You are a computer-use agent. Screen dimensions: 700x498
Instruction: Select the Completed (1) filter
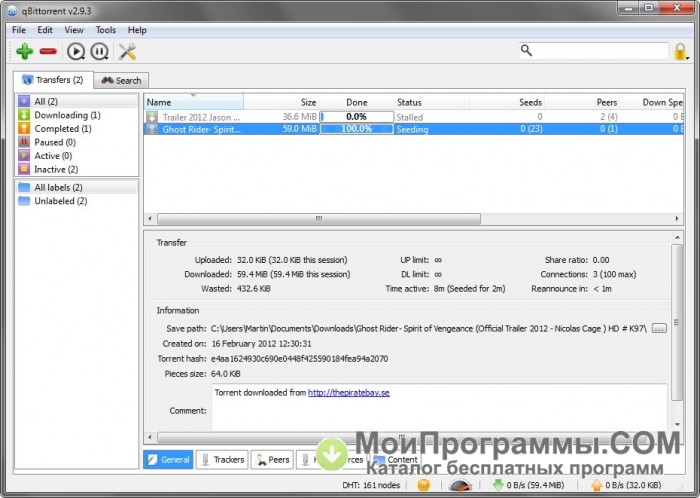(x=77, y=129)
